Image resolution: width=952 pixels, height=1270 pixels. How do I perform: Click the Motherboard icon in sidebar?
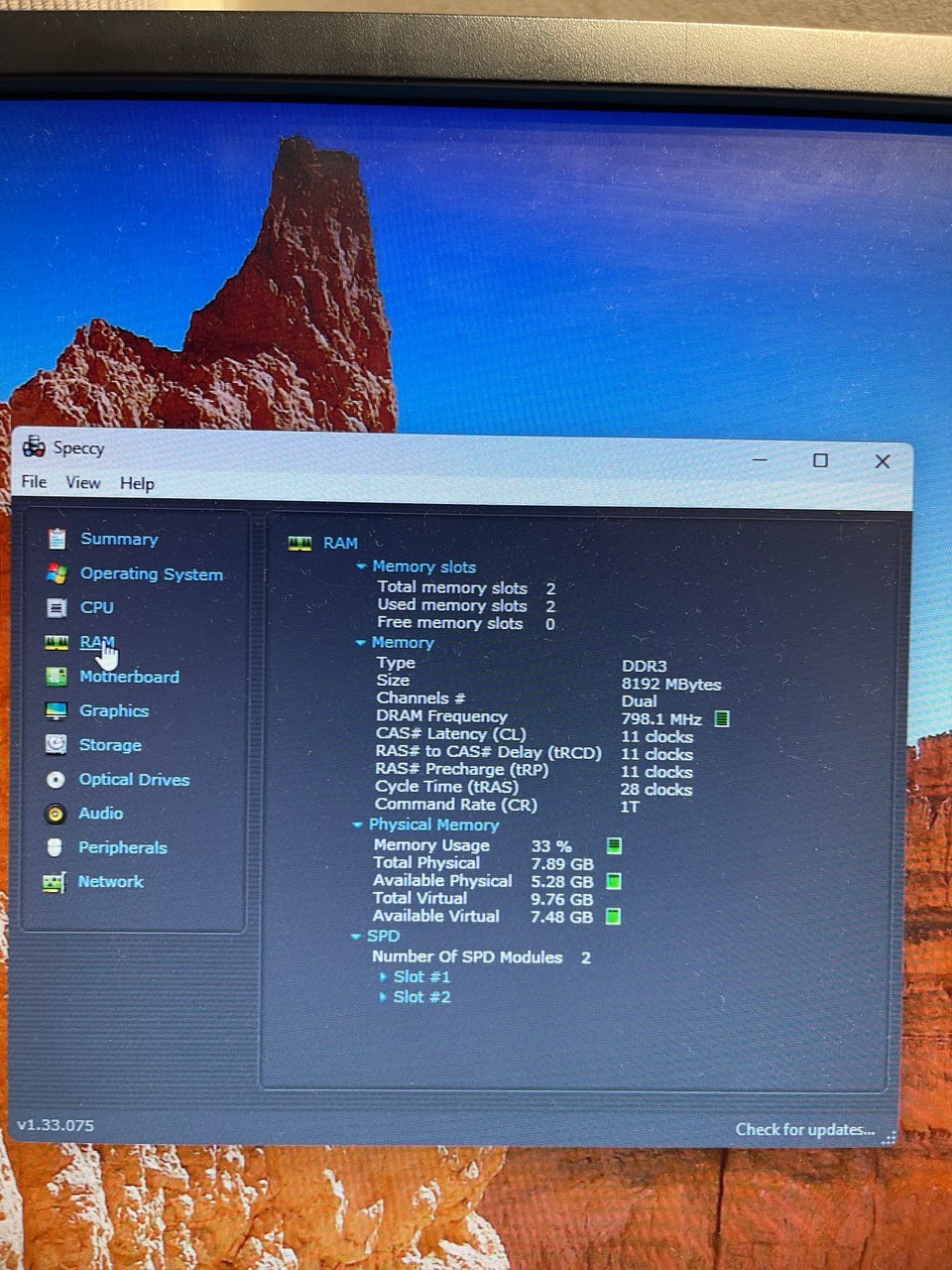[57, 677]
